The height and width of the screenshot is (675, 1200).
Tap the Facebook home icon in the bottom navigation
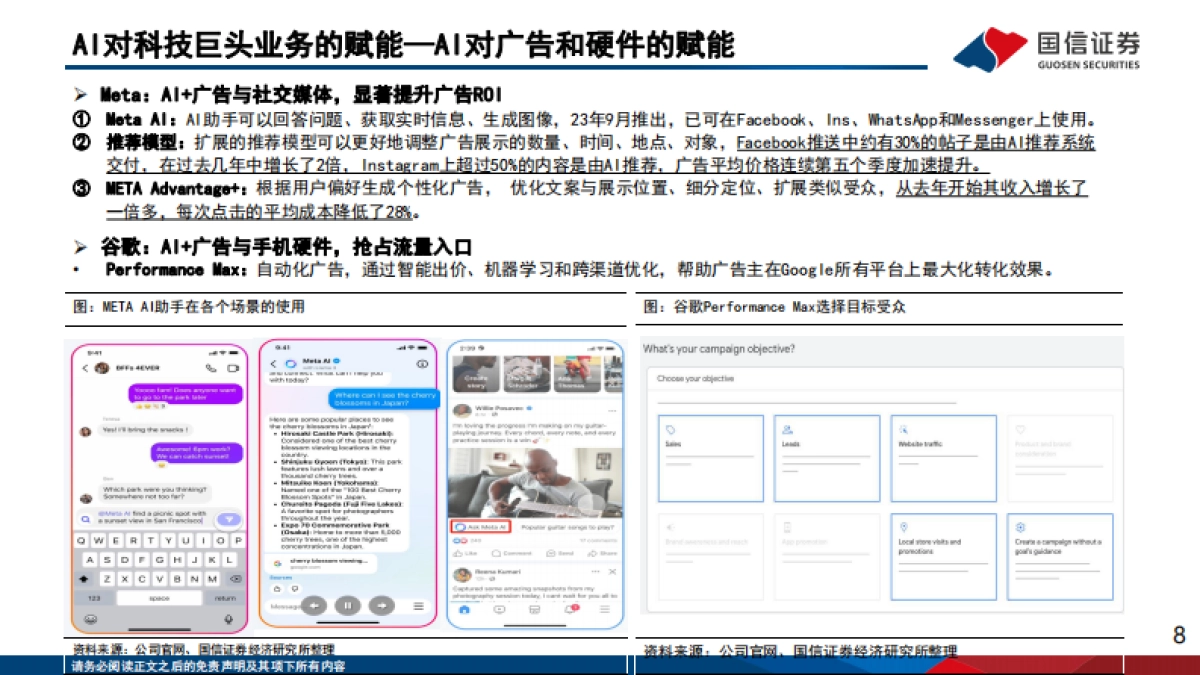464,608
